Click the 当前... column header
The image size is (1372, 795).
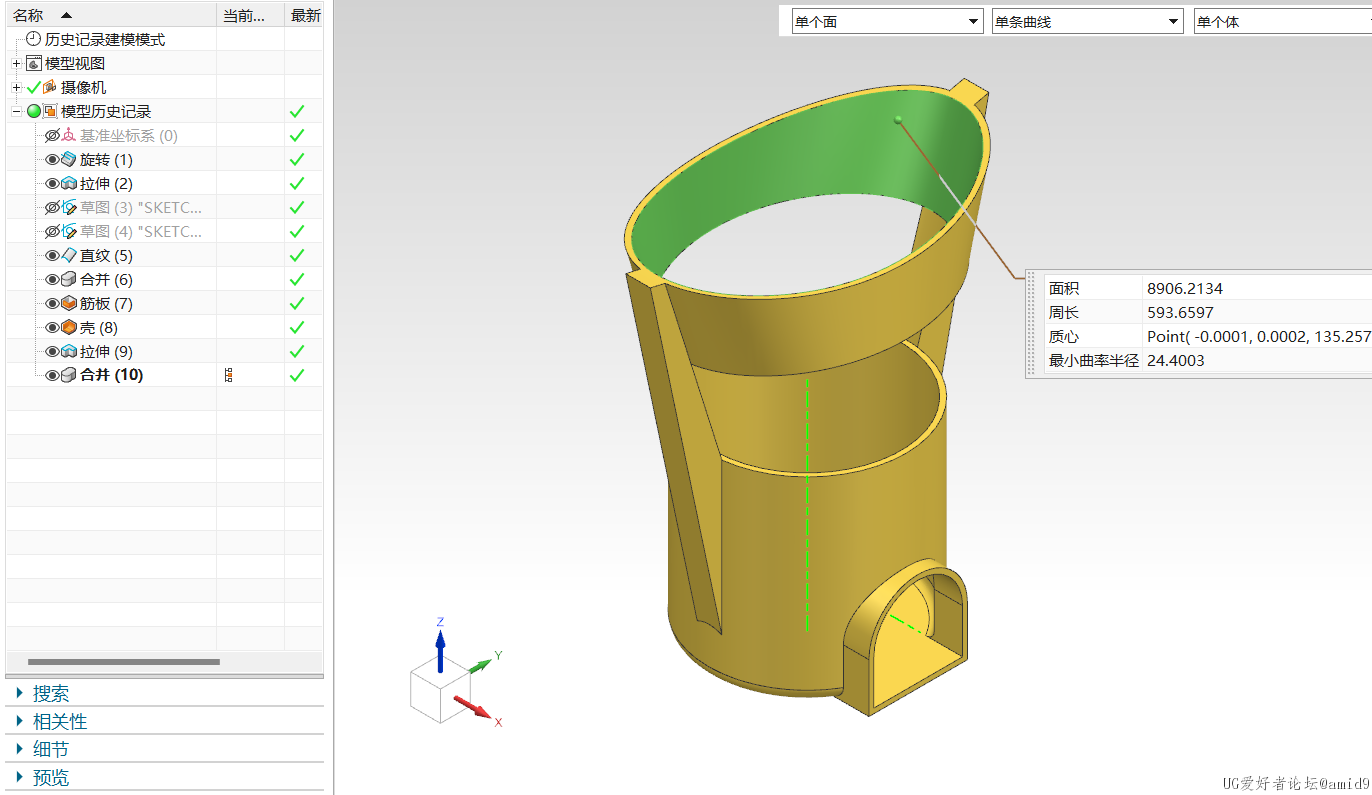250,15
